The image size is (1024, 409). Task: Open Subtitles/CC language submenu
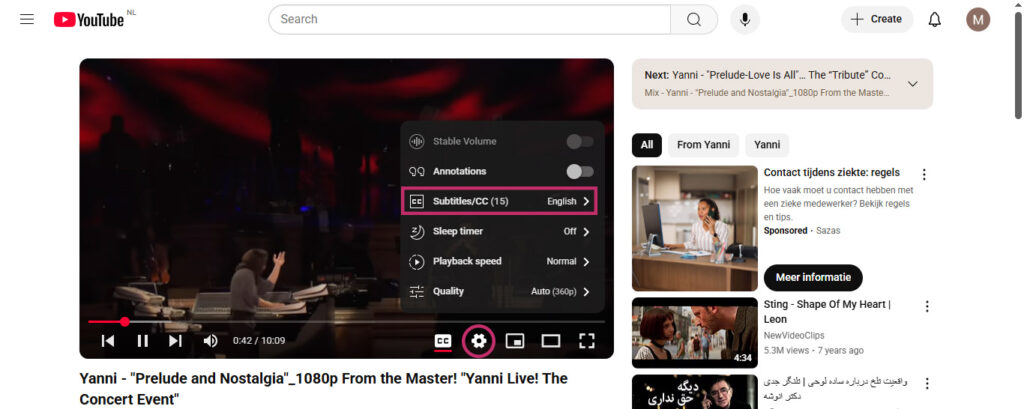click(x=499, y=201)
